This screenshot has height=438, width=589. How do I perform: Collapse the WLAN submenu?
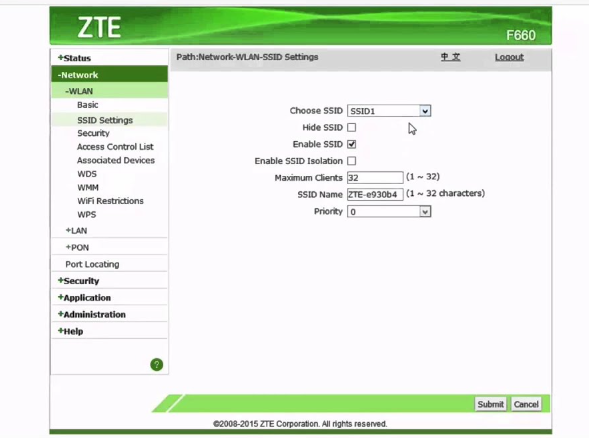point(79,91)
